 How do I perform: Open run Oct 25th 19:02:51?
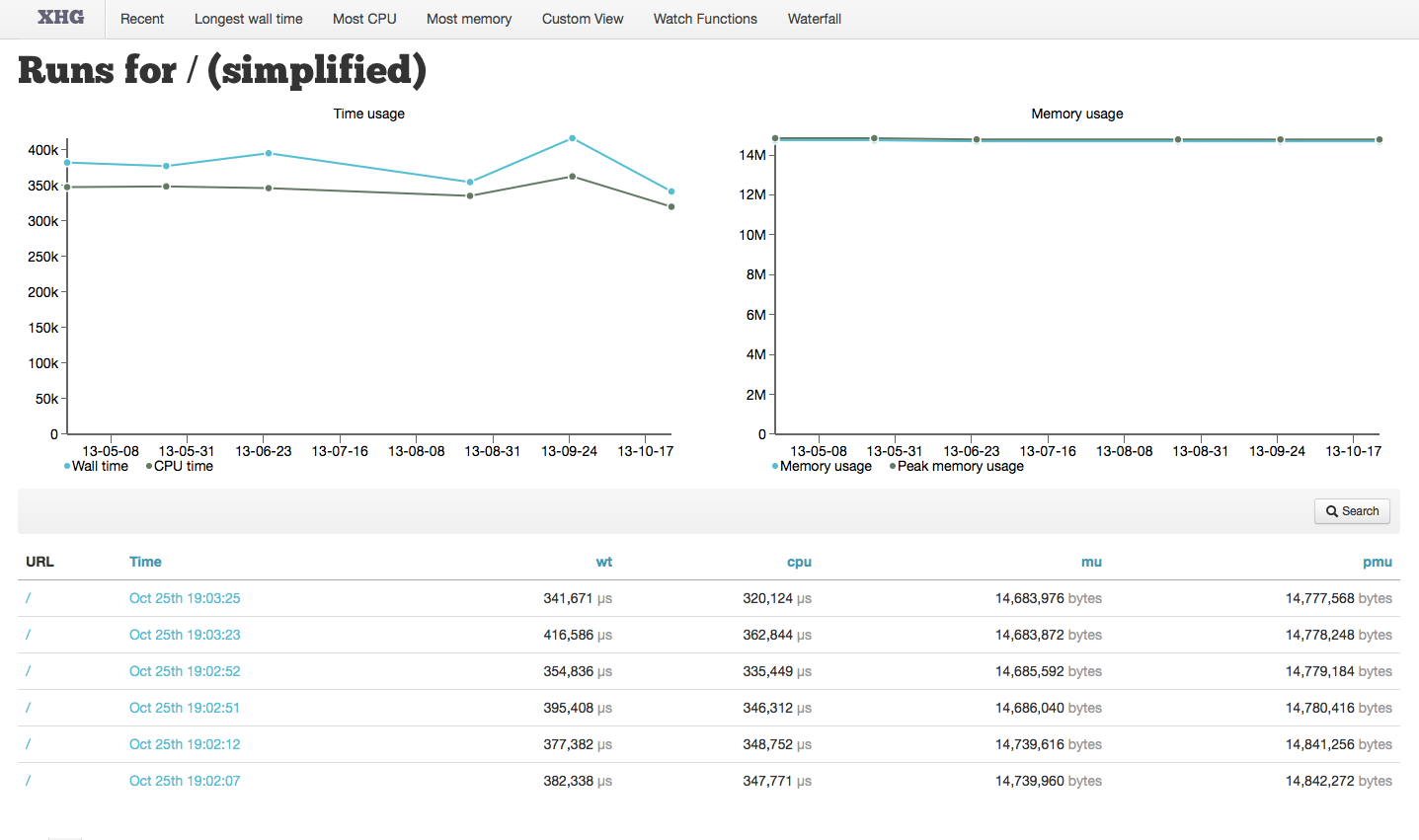tap(185, 708)
